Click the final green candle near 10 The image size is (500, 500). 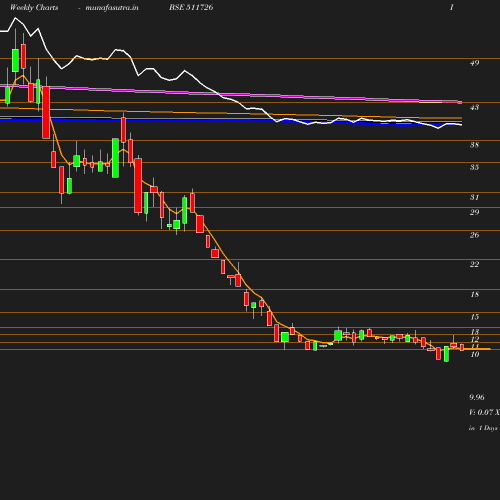click(x=446, y=354)
